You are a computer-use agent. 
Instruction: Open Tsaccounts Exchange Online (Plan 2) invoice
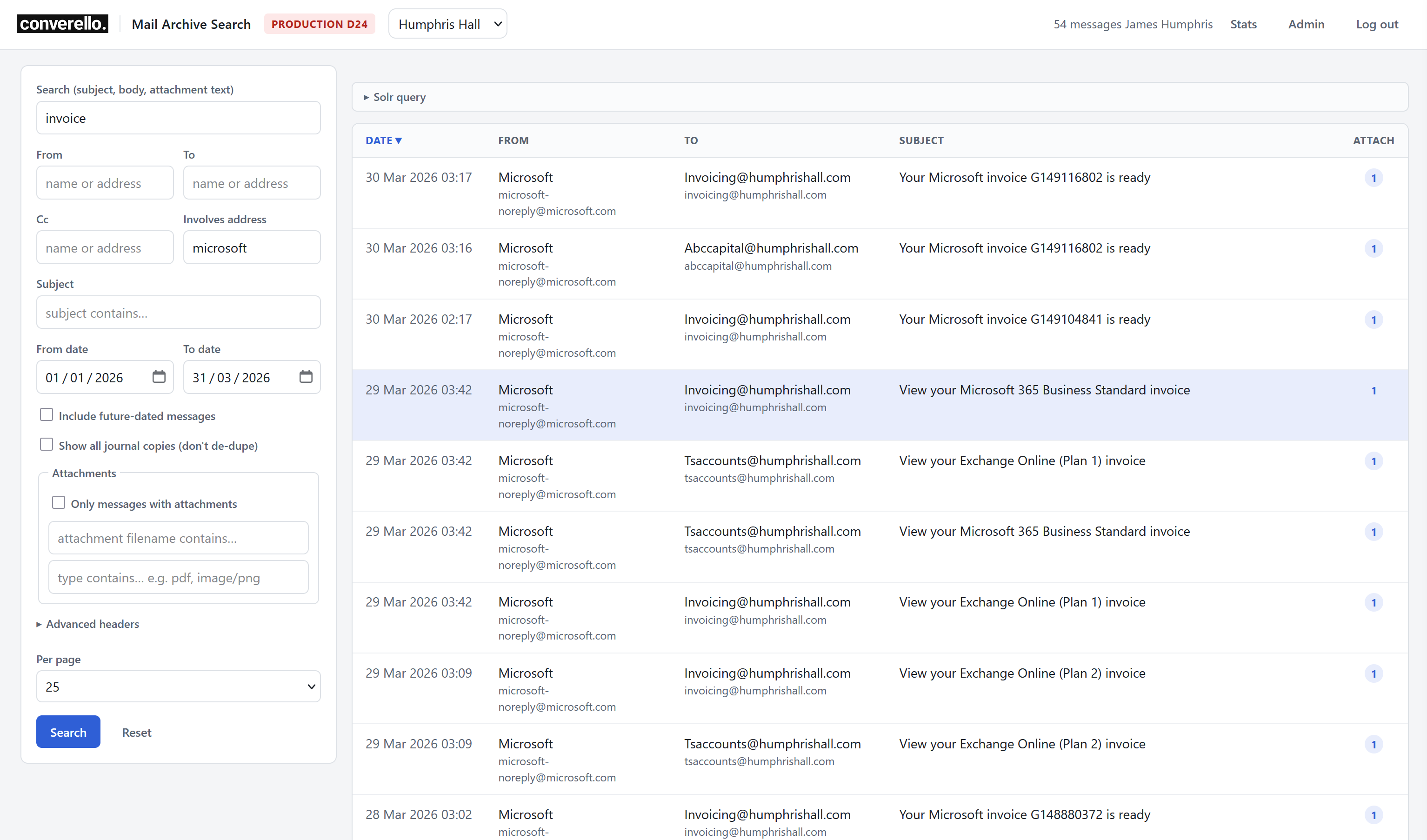click(880, 760)
